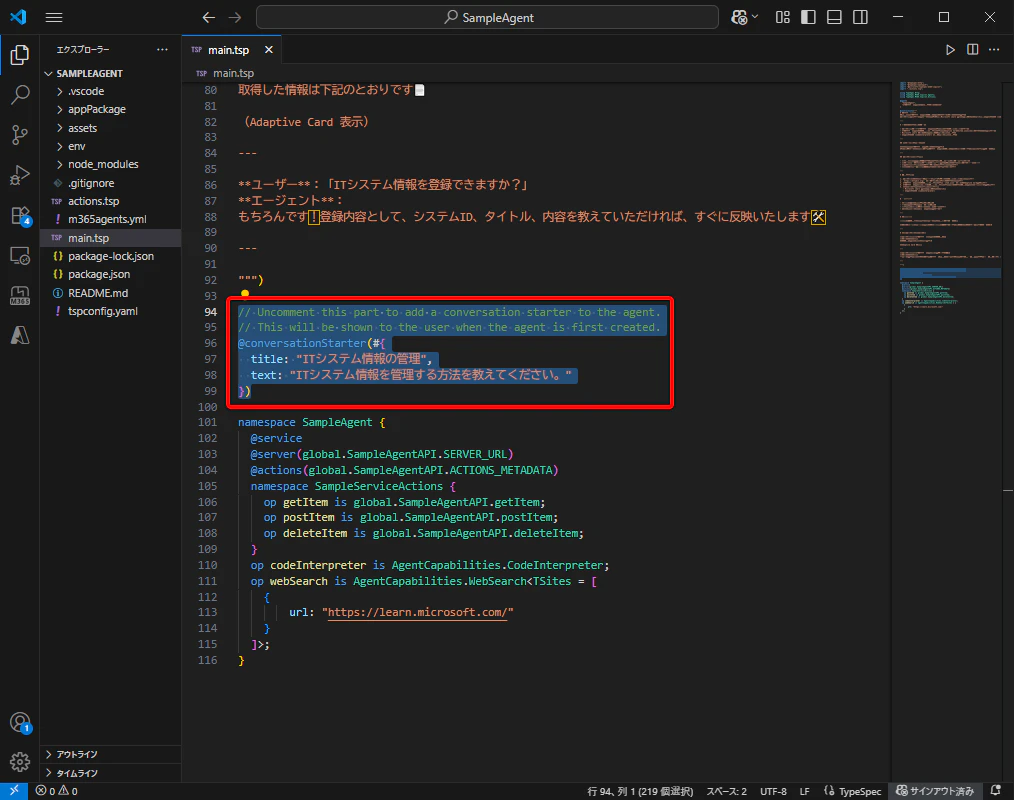Screen dimensions: 1014x800
Task: Open Microsoft 365 Agents Toolkit icon
Action: pos(19,296)
